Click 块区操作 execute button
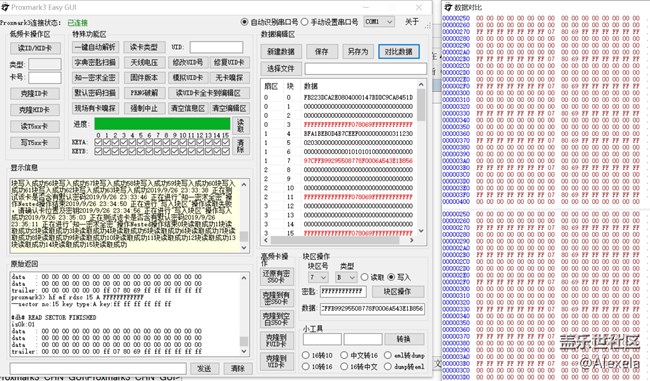This screenshot has height=381, width=650. click(398, 291)
